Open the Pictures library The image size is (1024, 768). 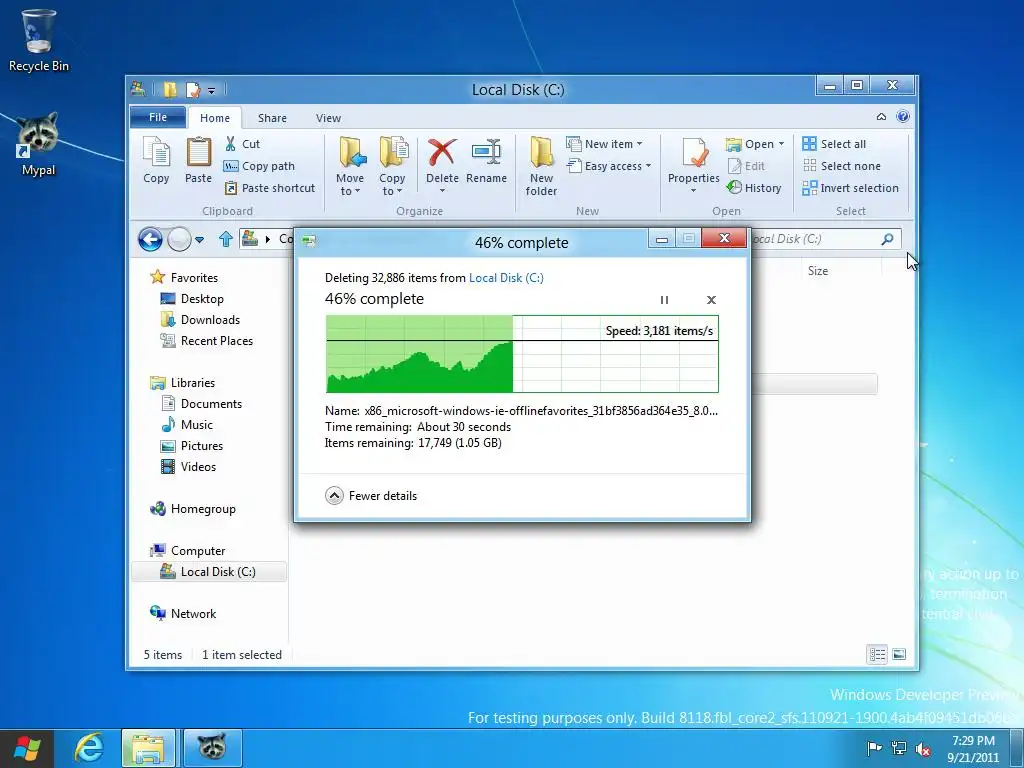click(x=202, y=445)
